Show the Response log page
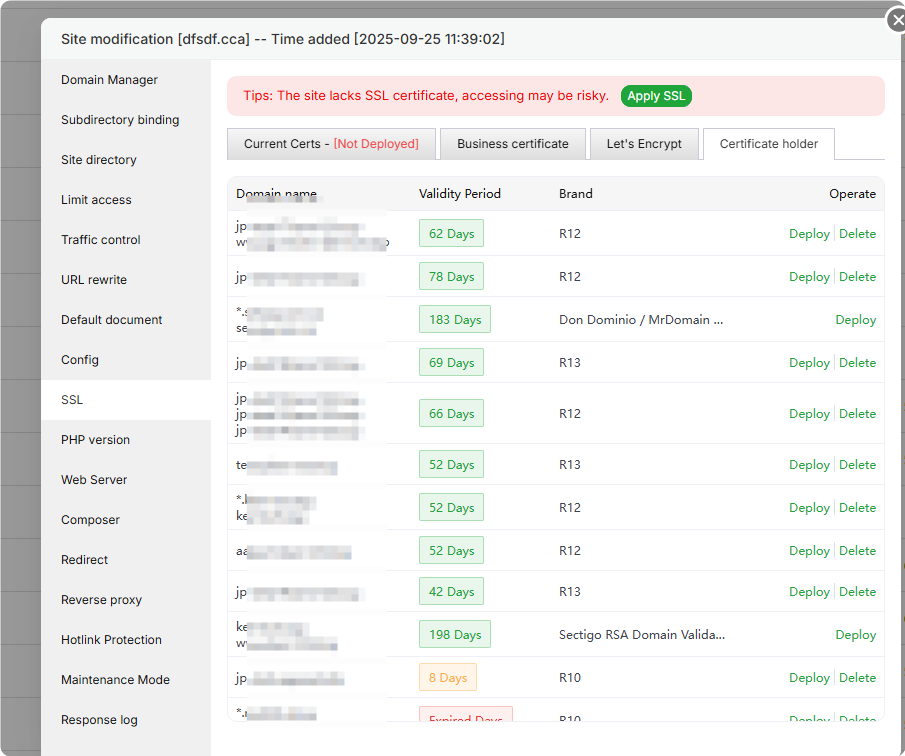 pyautogui.click(x=99, y=720)
